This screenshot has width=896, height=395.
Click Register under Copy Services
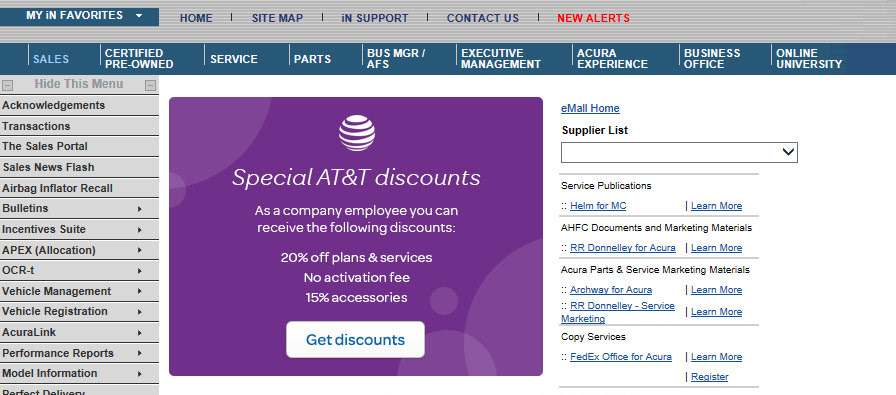click(710, 377)
